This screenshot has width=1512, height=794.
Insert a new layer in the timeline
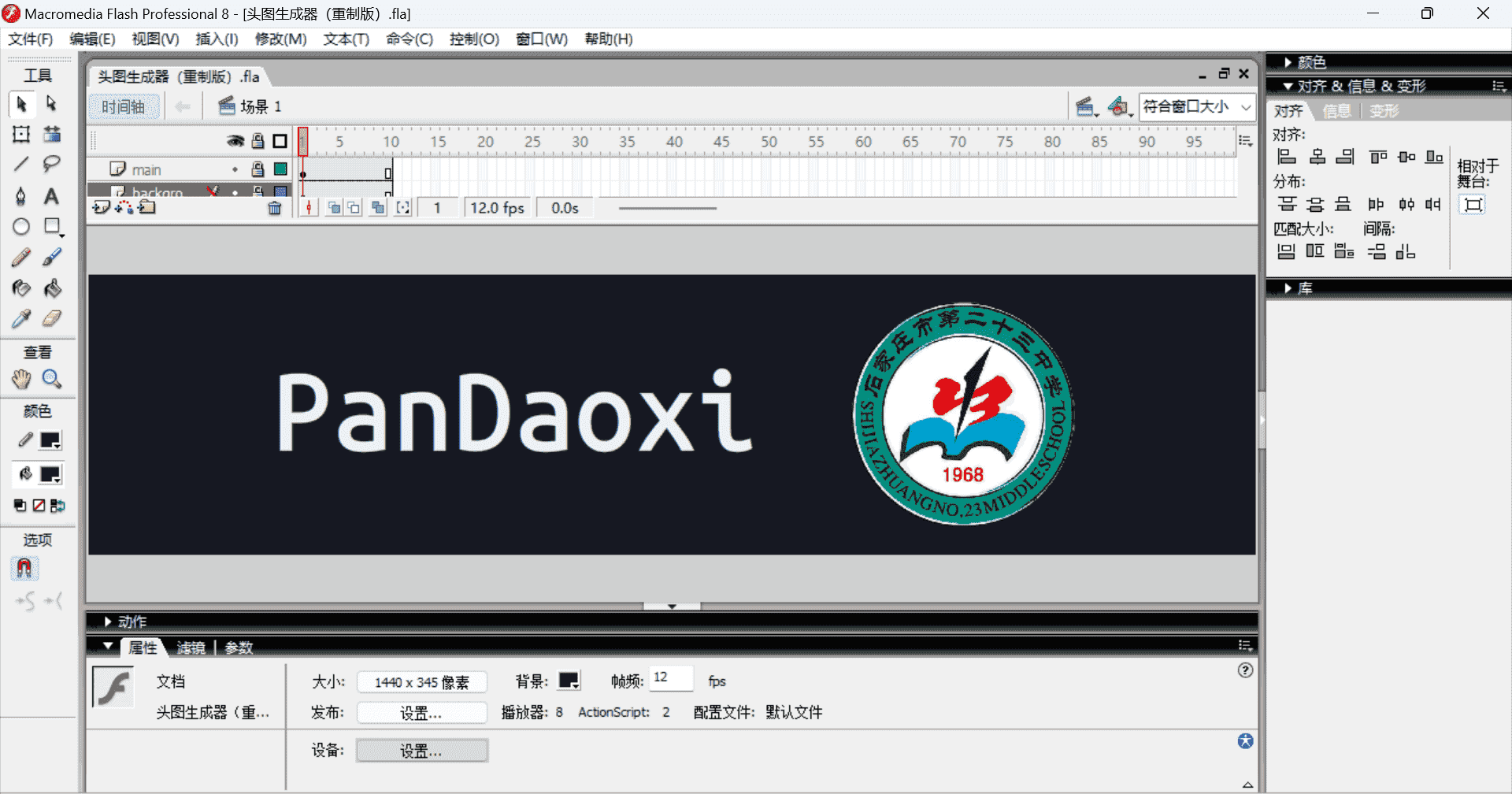point(102,206)
